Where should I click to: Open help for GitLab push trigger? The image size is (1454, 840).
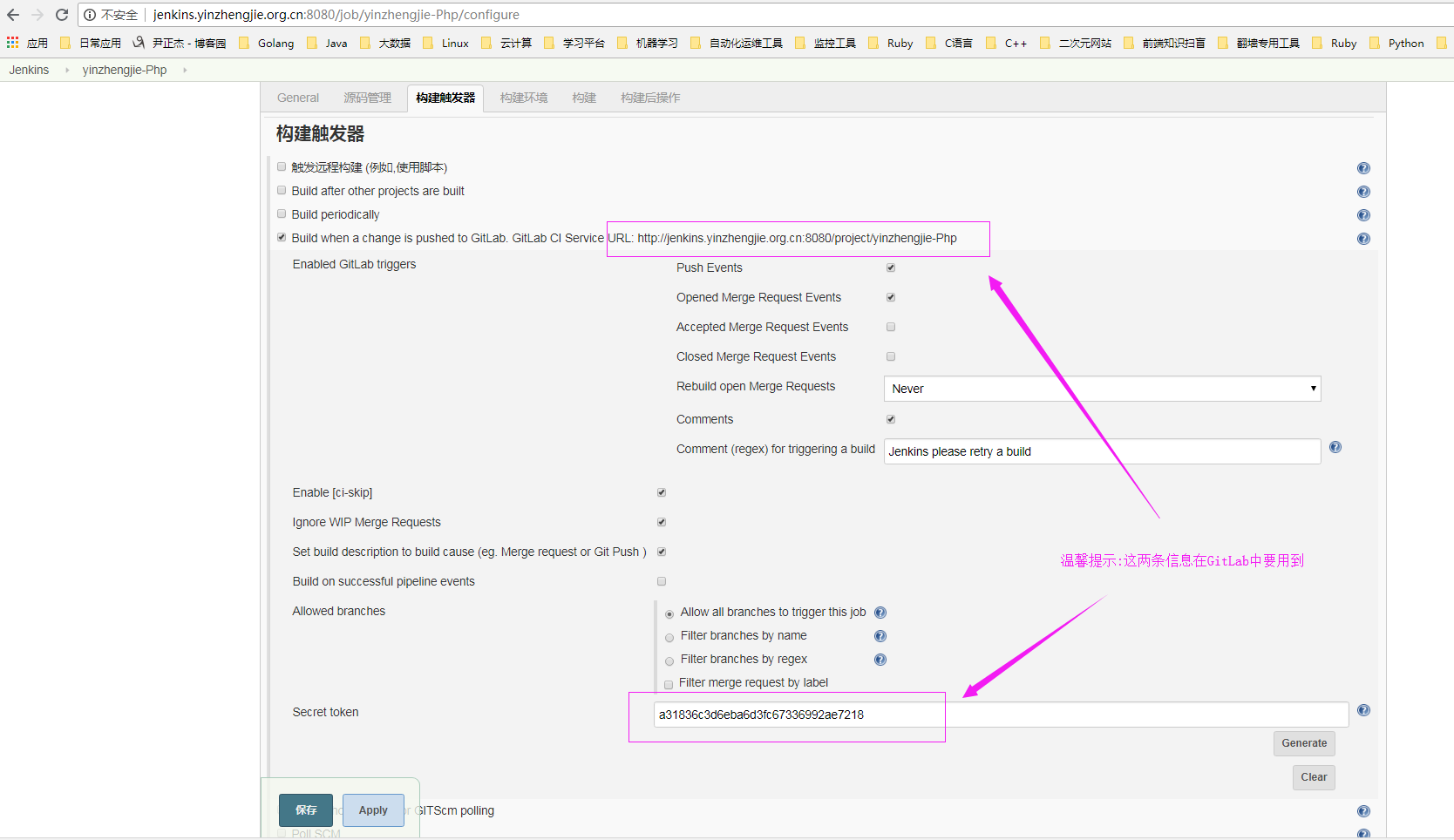[1363, 239]
